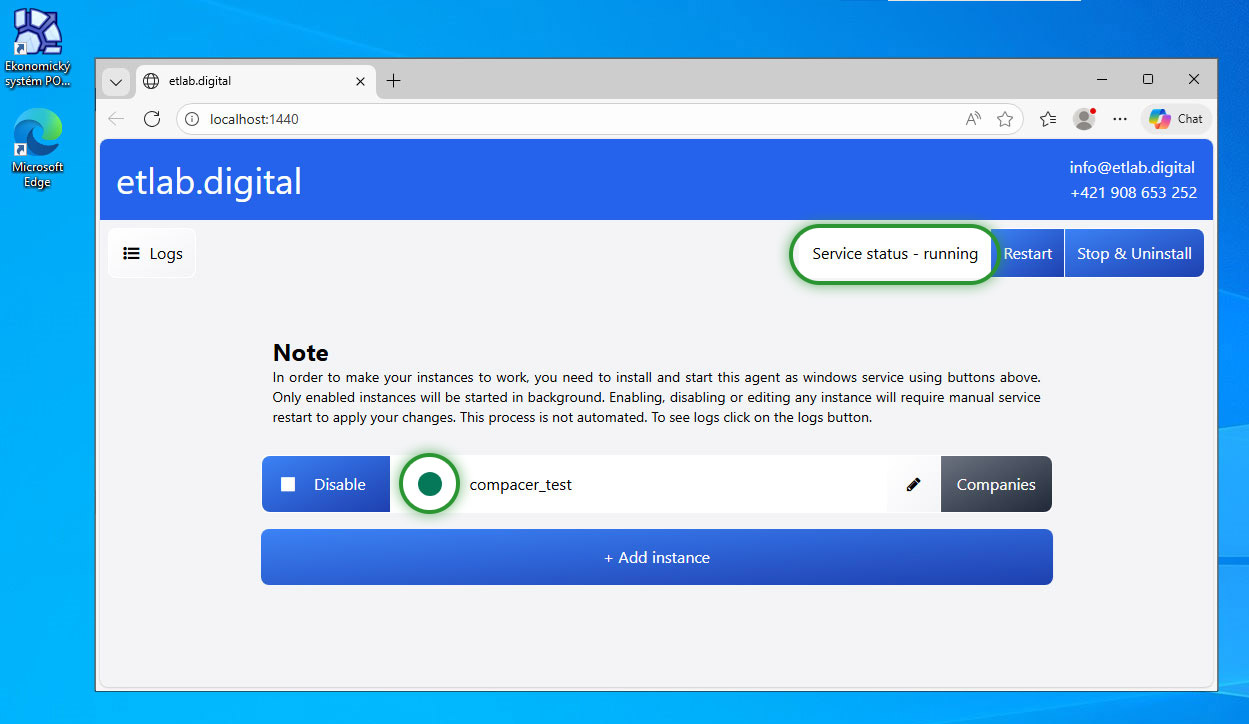Open the Read Aloud icon in address bar
Screen dimensions: 1249x724
973,119
